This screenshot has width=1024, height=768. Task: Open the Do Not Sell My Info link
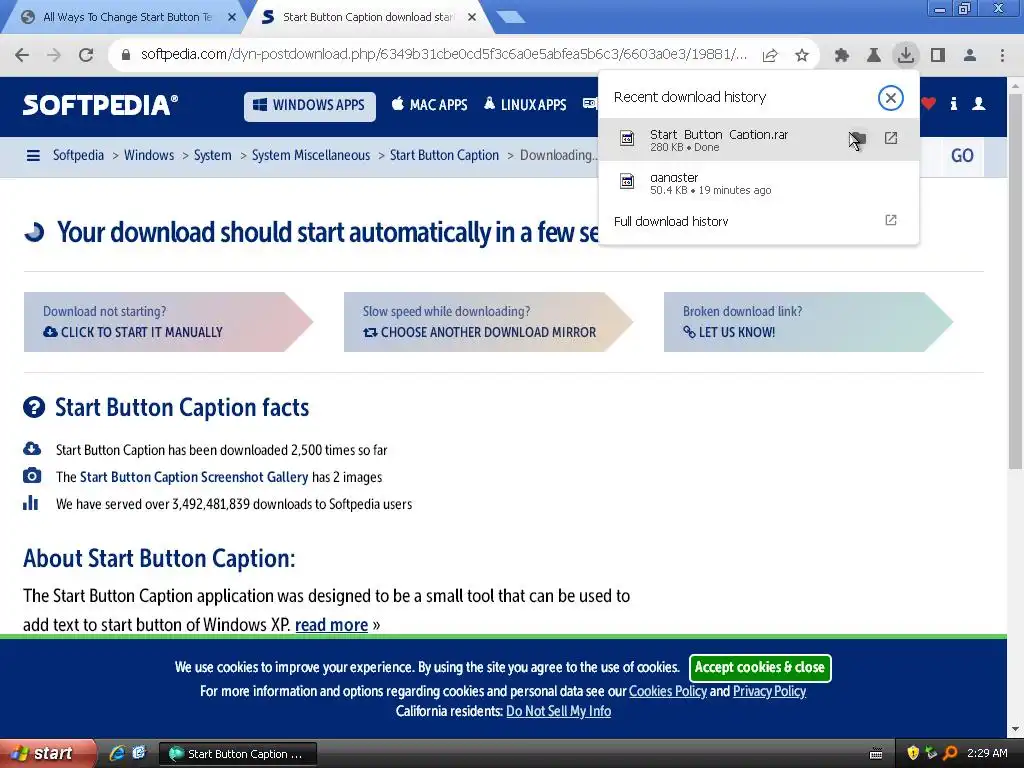tap(558, 712)
